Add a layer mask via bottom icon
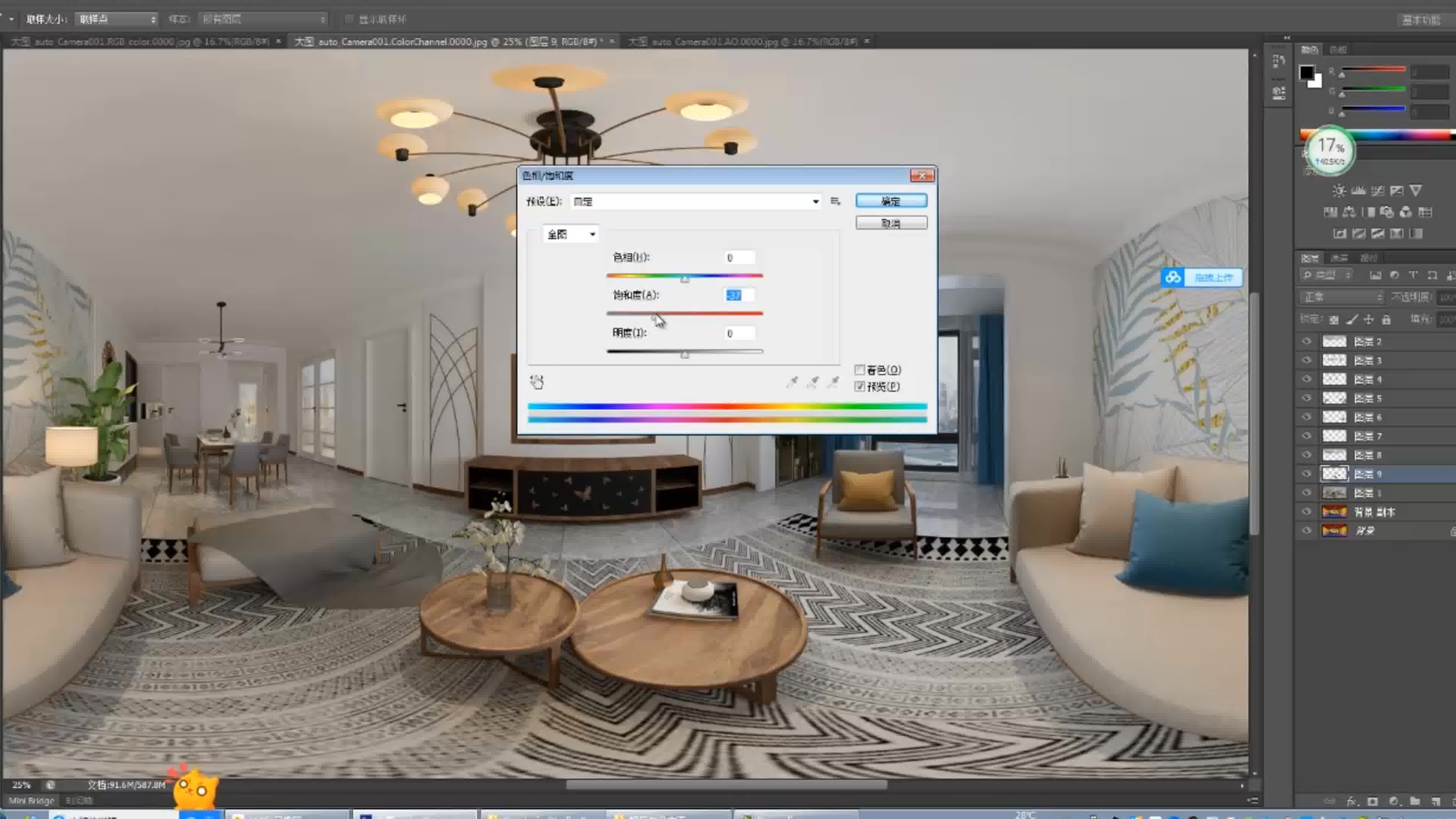The height and width of the screenshot is (819, 1456). pos(1372,802)
